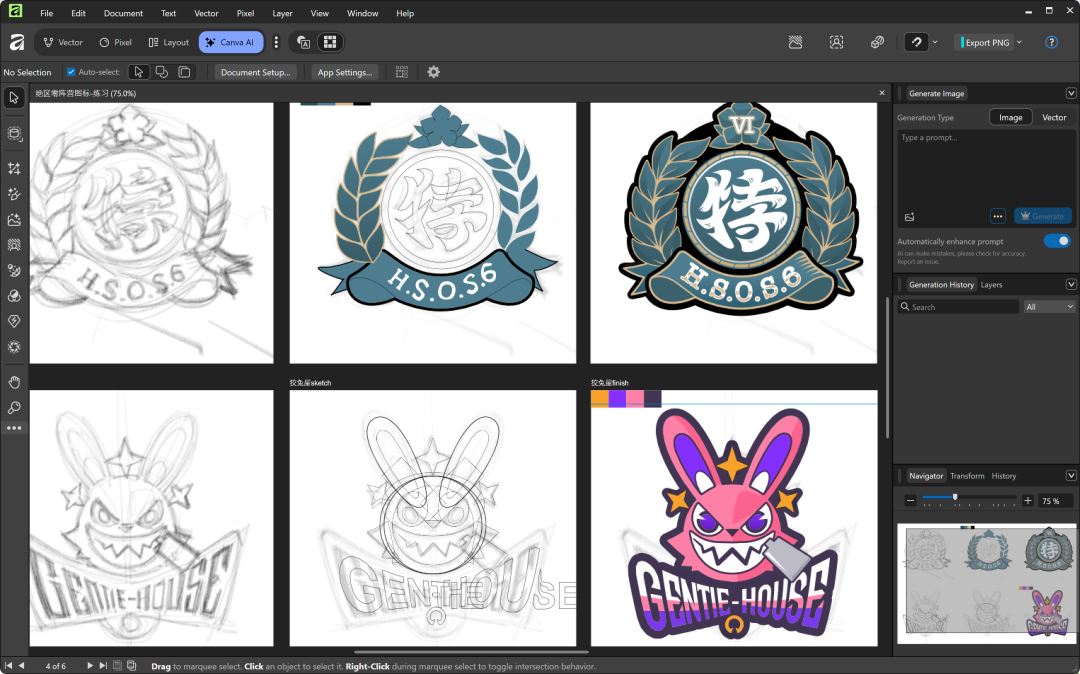This screenshot has height=674, width=1080.
Task: Click the dotted grid guides icon
Action: [x=402, y=72]
